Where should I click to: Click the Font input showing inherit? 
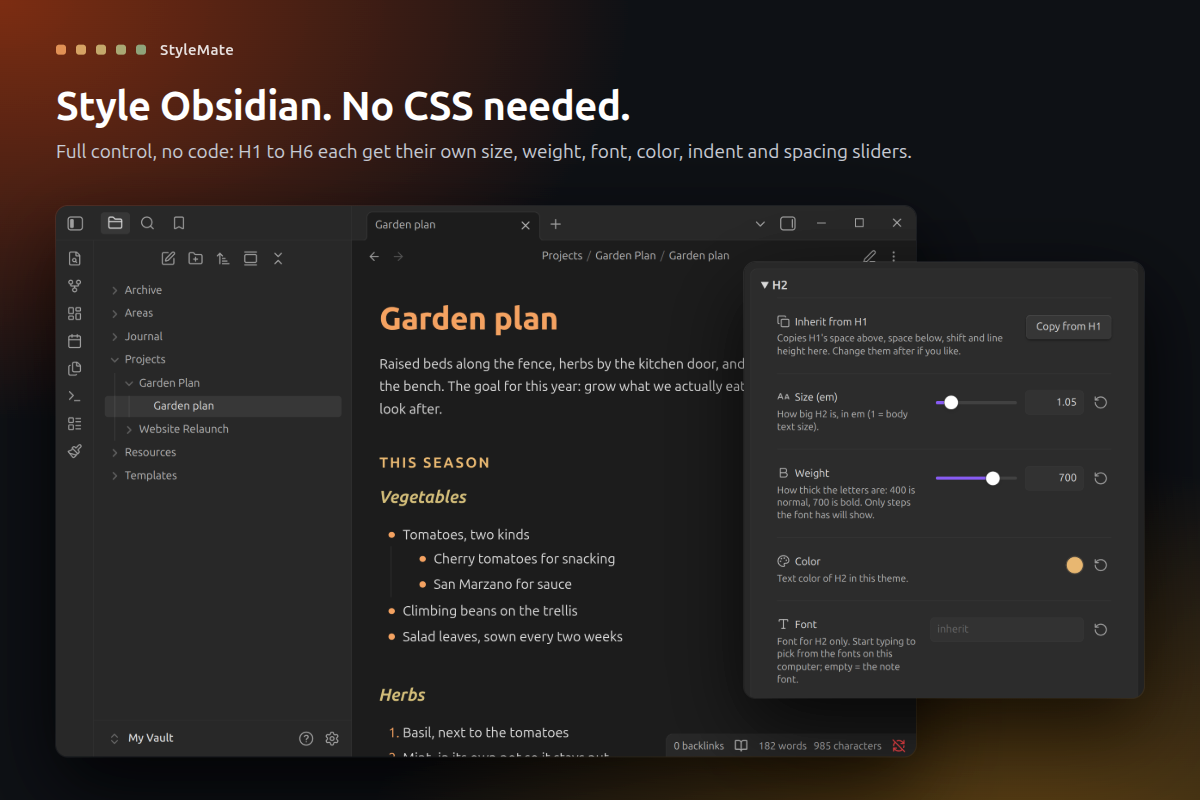(x=1006, y=629)
